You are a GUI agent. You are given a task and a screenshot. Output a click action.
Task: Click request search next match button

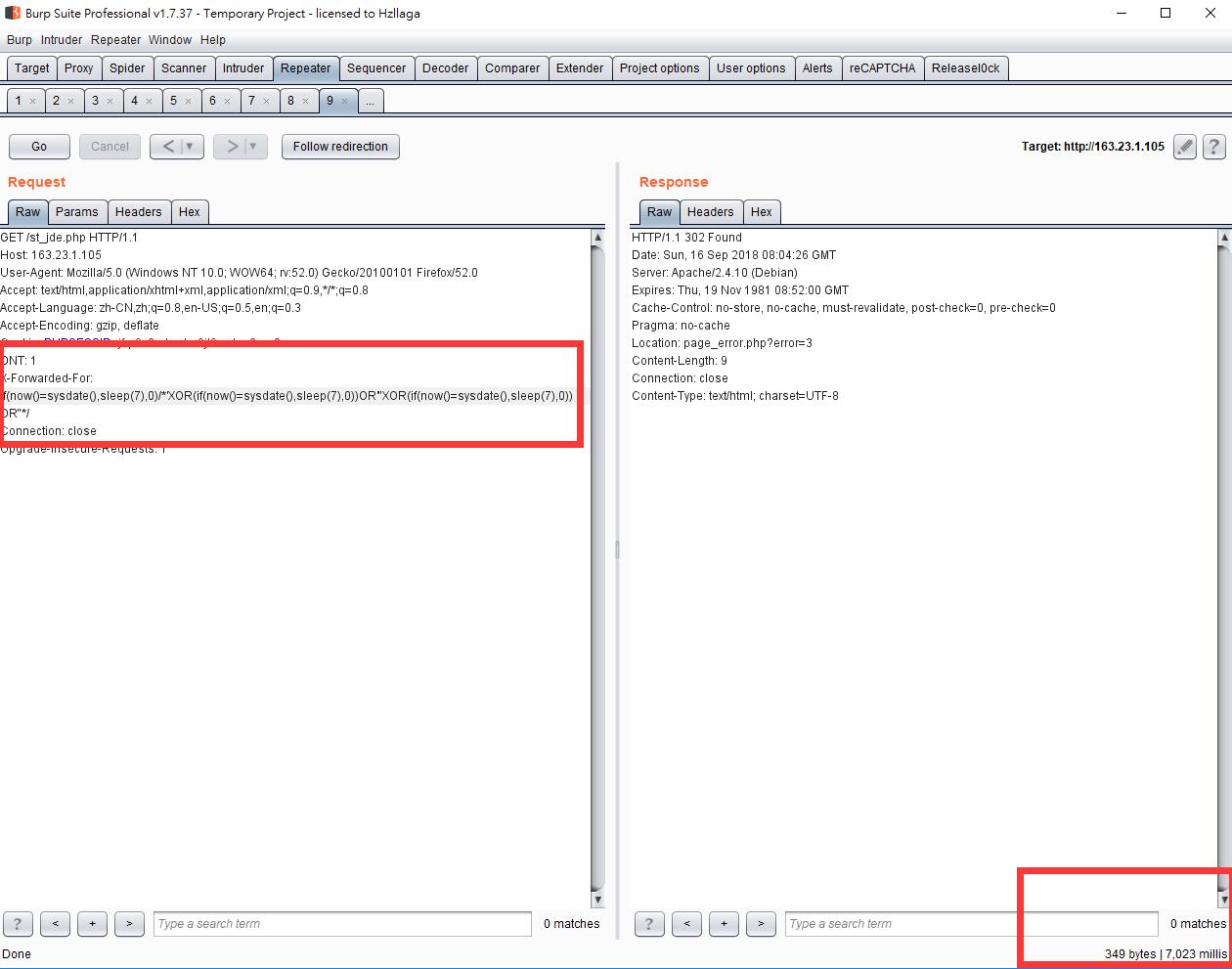click(129, 923)
